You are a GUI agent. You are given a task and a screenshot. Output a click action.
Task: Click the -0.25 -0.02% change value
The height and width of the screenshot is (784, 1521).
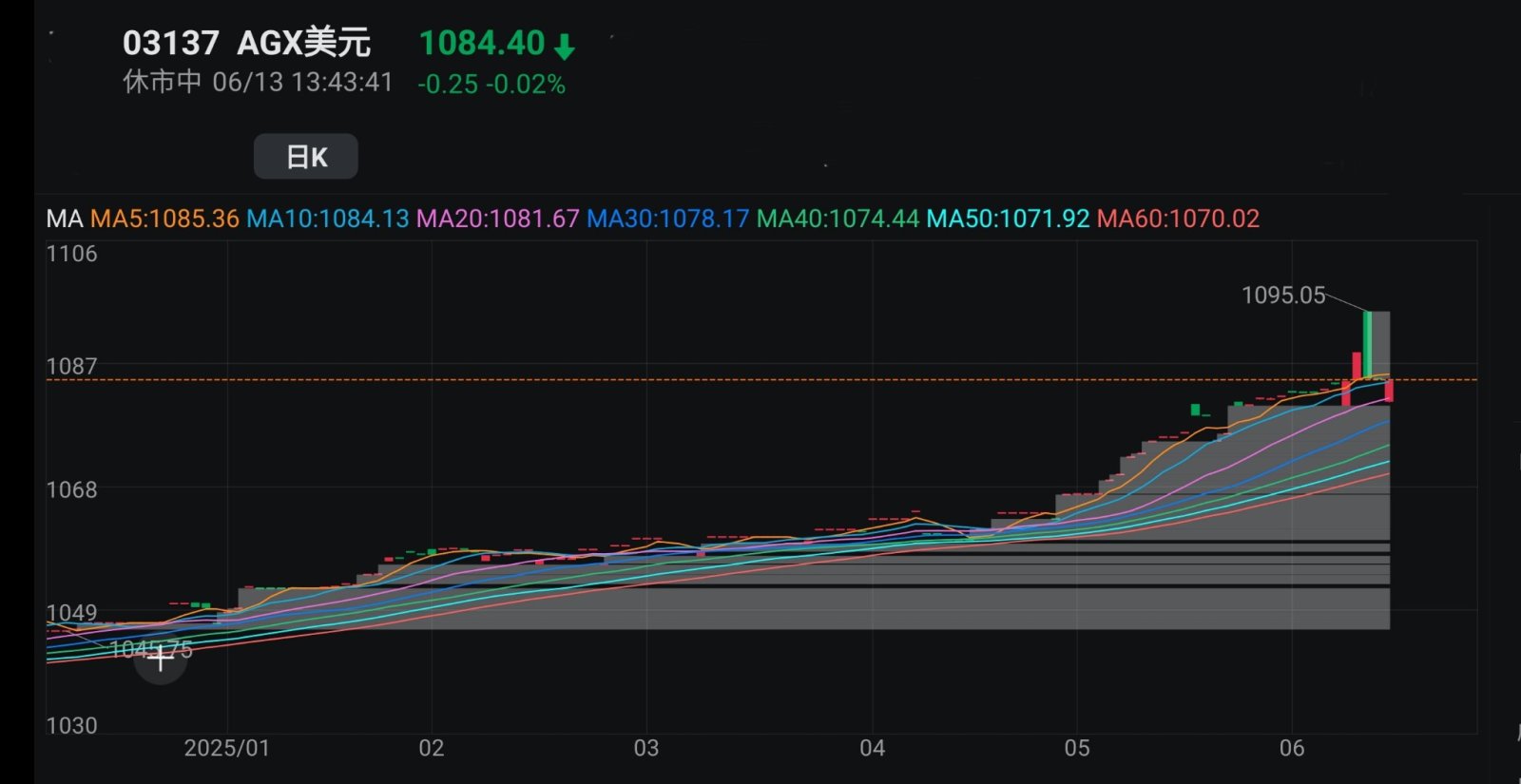(x=491, y=85)
